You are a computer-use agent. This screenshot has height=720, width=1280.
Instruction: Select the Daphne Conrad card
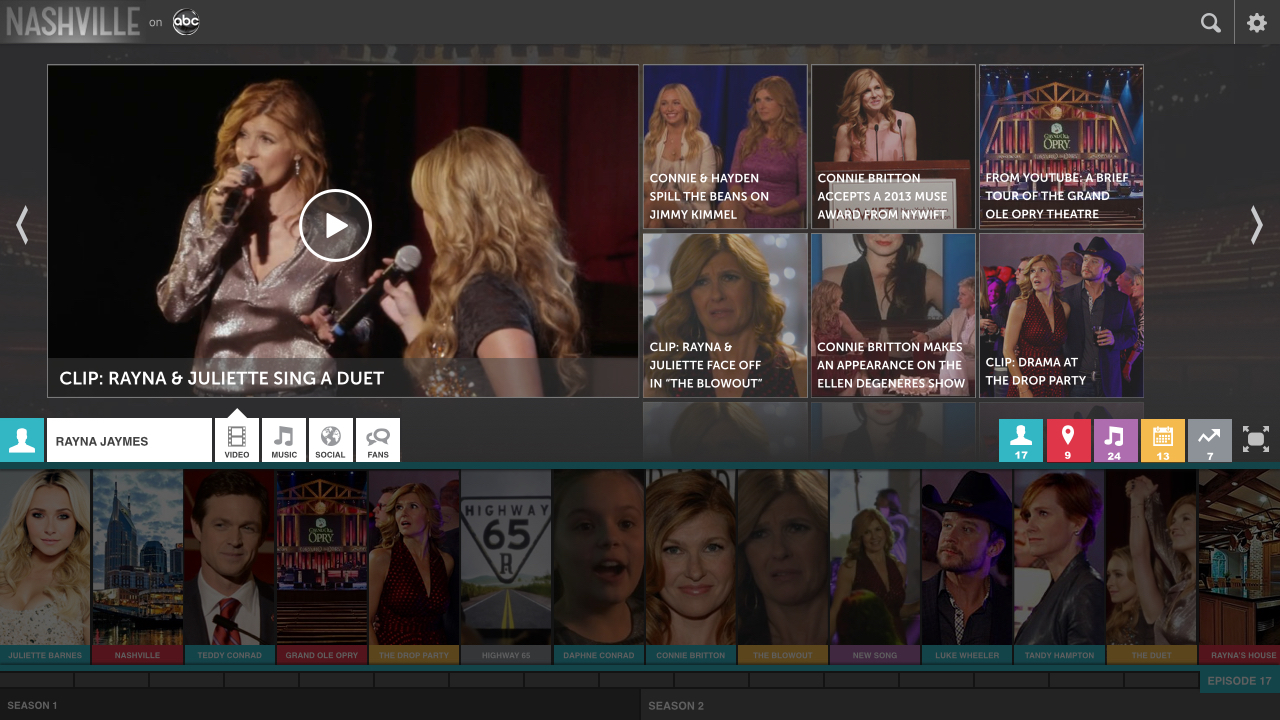[598, 567]
